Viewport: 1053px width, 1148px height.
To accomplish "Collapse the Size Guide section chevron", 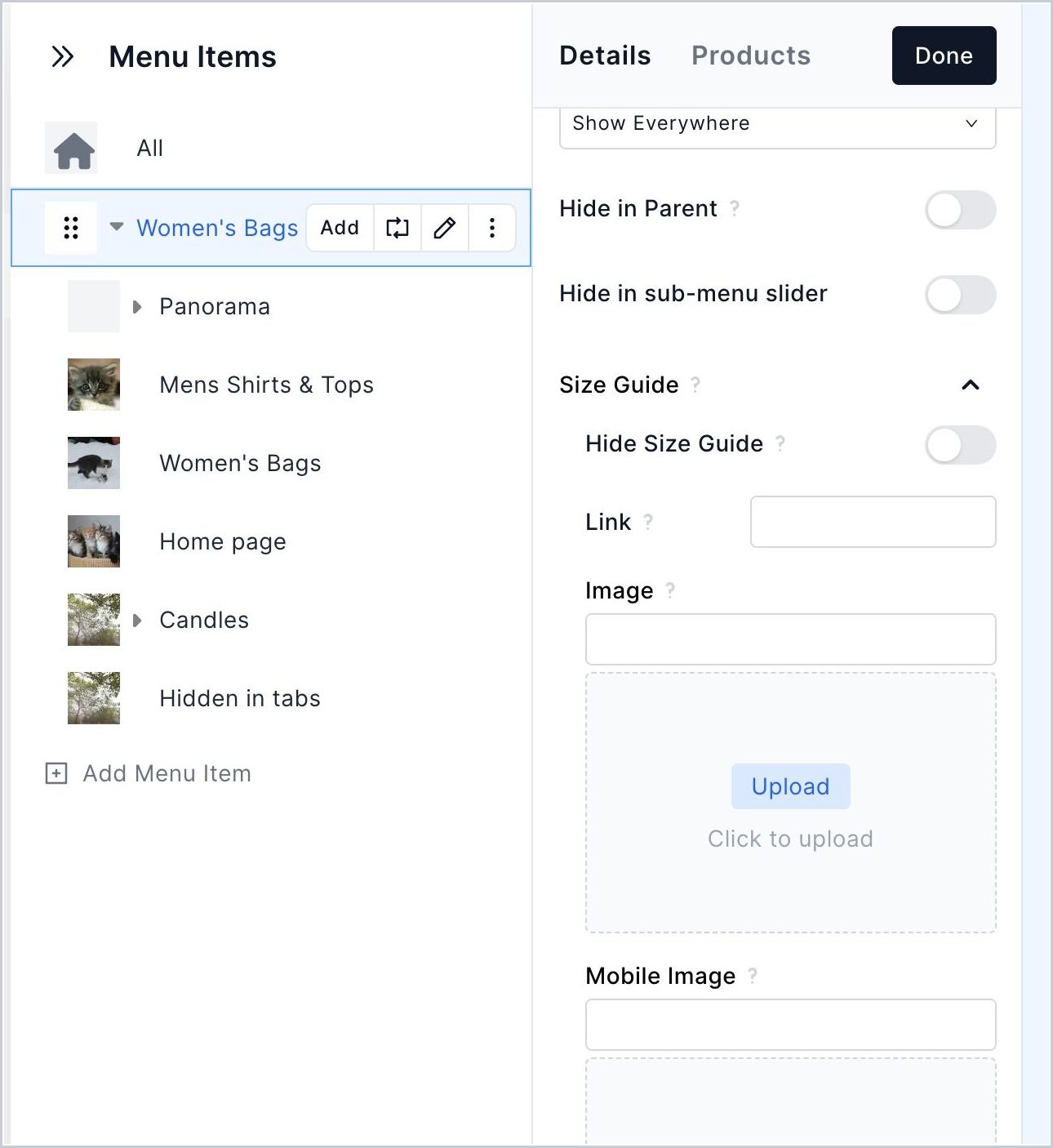I will pos(971,385).
